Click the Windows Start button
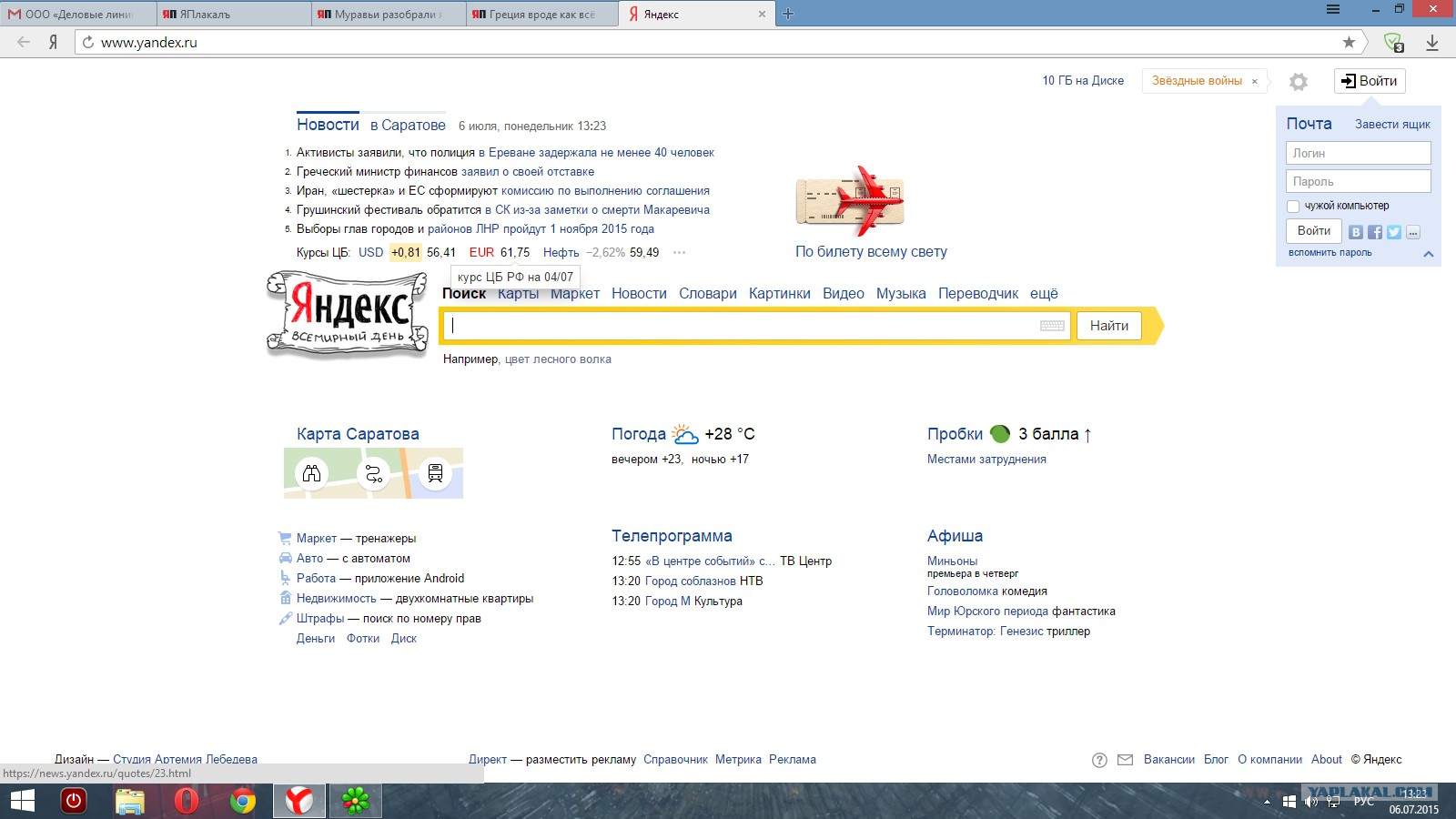This screenshot has width=1456, height=819. point(22,801)
